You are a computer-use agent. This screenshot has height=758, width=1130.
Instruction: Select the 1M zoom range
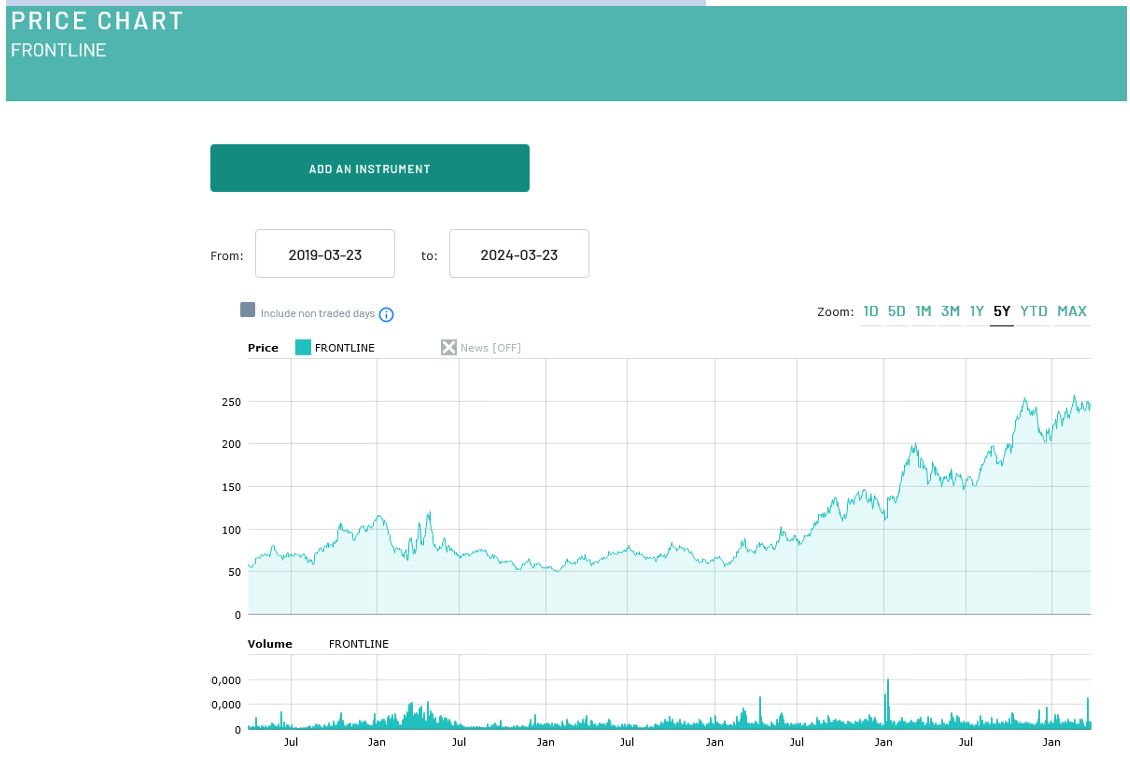pyautogui.click(x=923, y=311)
